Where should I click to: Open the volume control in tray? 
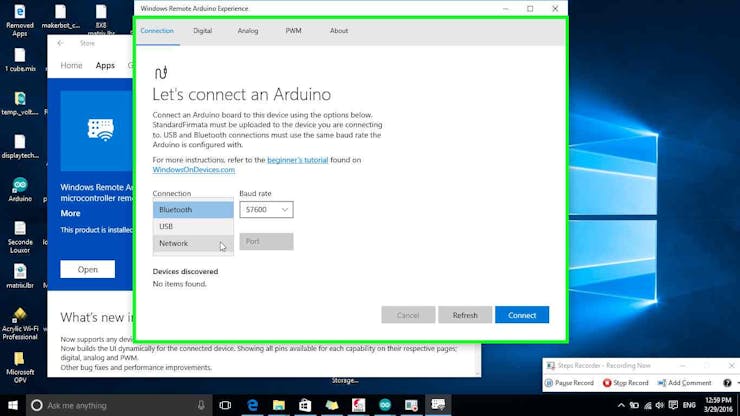coord(660,405)
